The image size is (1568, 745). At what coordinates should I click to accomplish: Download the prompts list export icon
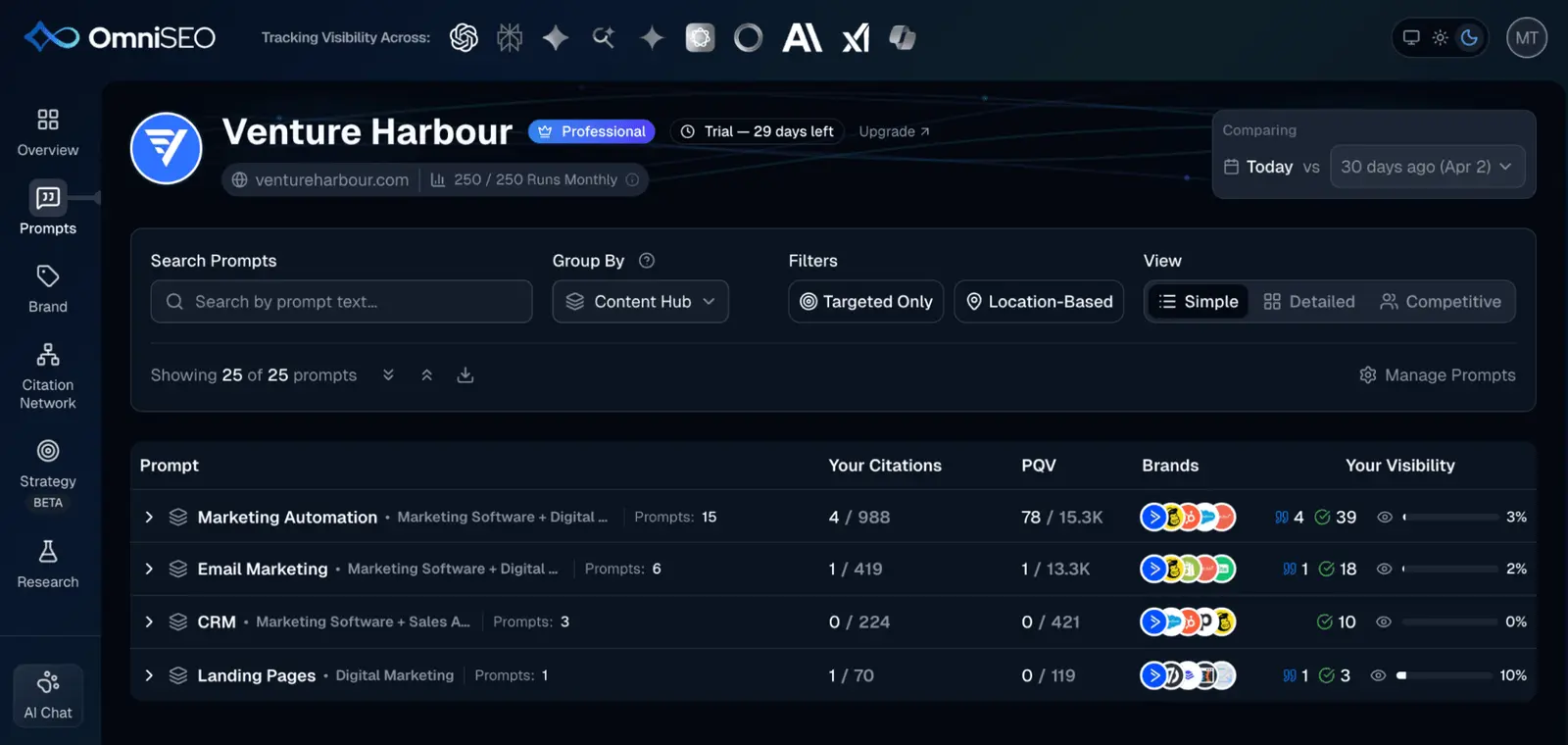[465, 375]
